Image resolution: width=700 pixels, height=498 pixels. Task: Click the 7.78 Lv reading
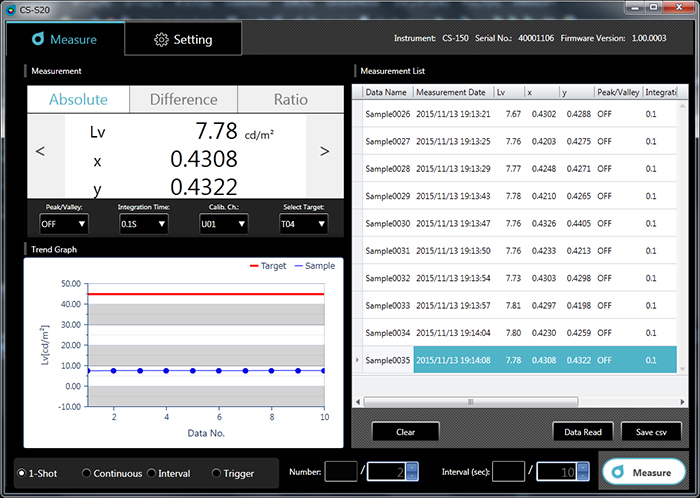coord(216,131)
